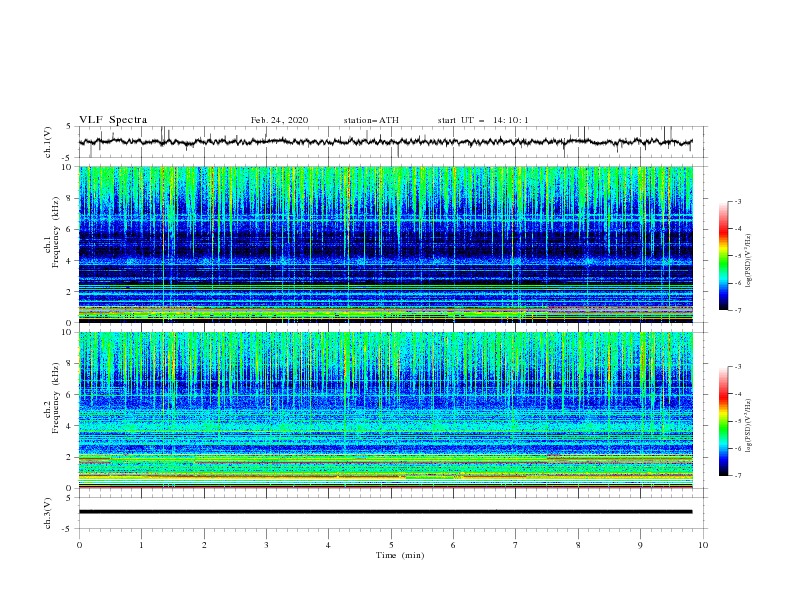Click the 'ch.1(V)' axis label

coord(47,142)
